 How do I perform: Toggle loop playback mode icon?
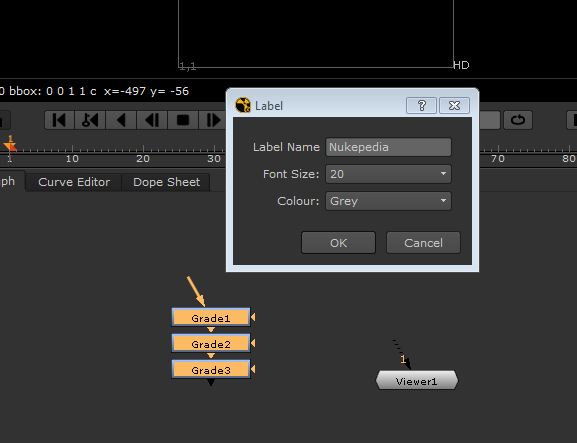click(x=518, y=120)
